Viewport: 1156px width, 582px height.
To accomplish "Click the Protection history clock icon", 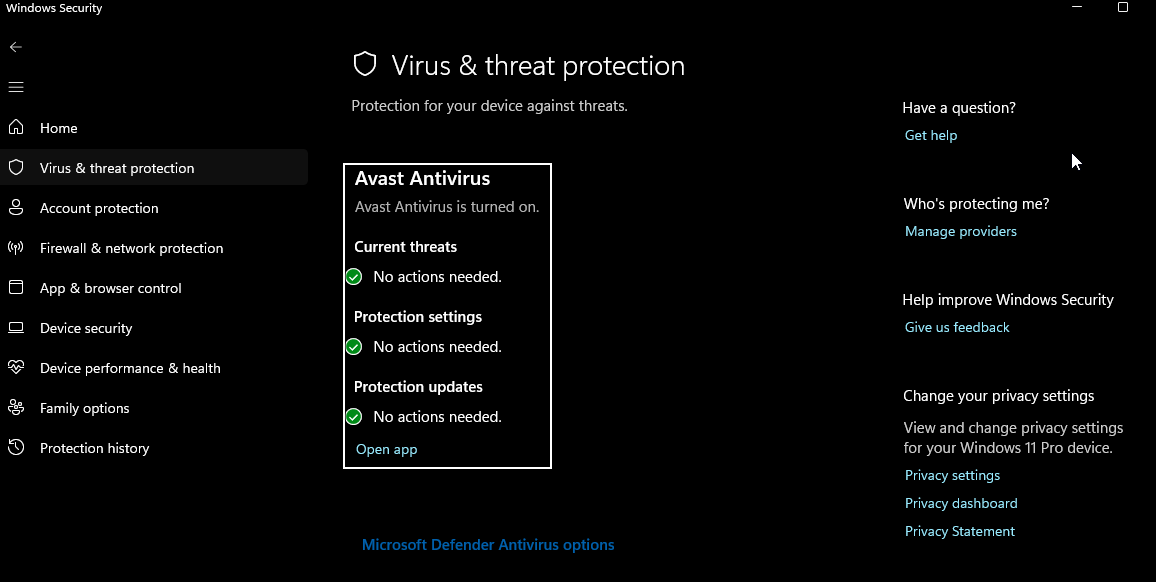I will (16, 447).
